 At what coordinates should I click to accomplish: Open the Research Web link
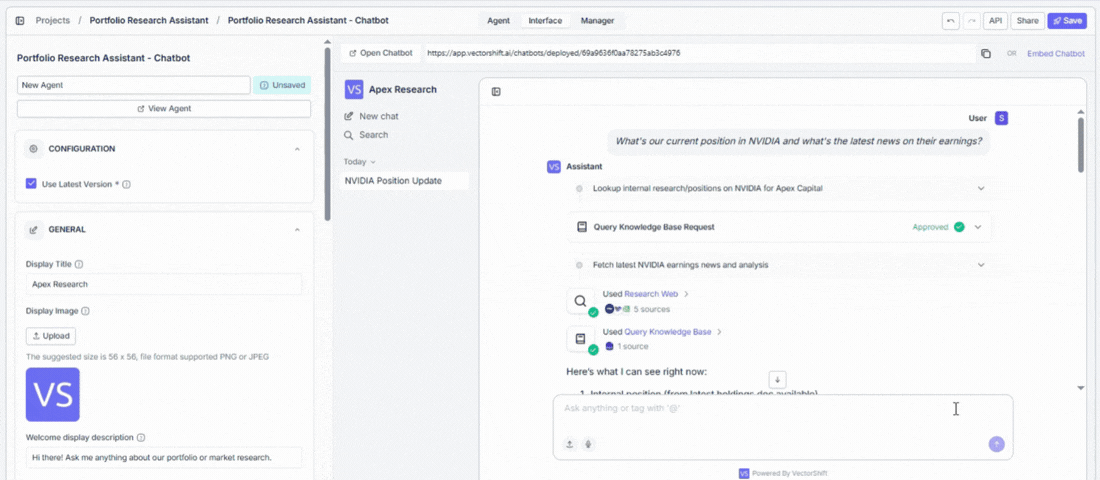pyautogui.click(x=651, y=294)
